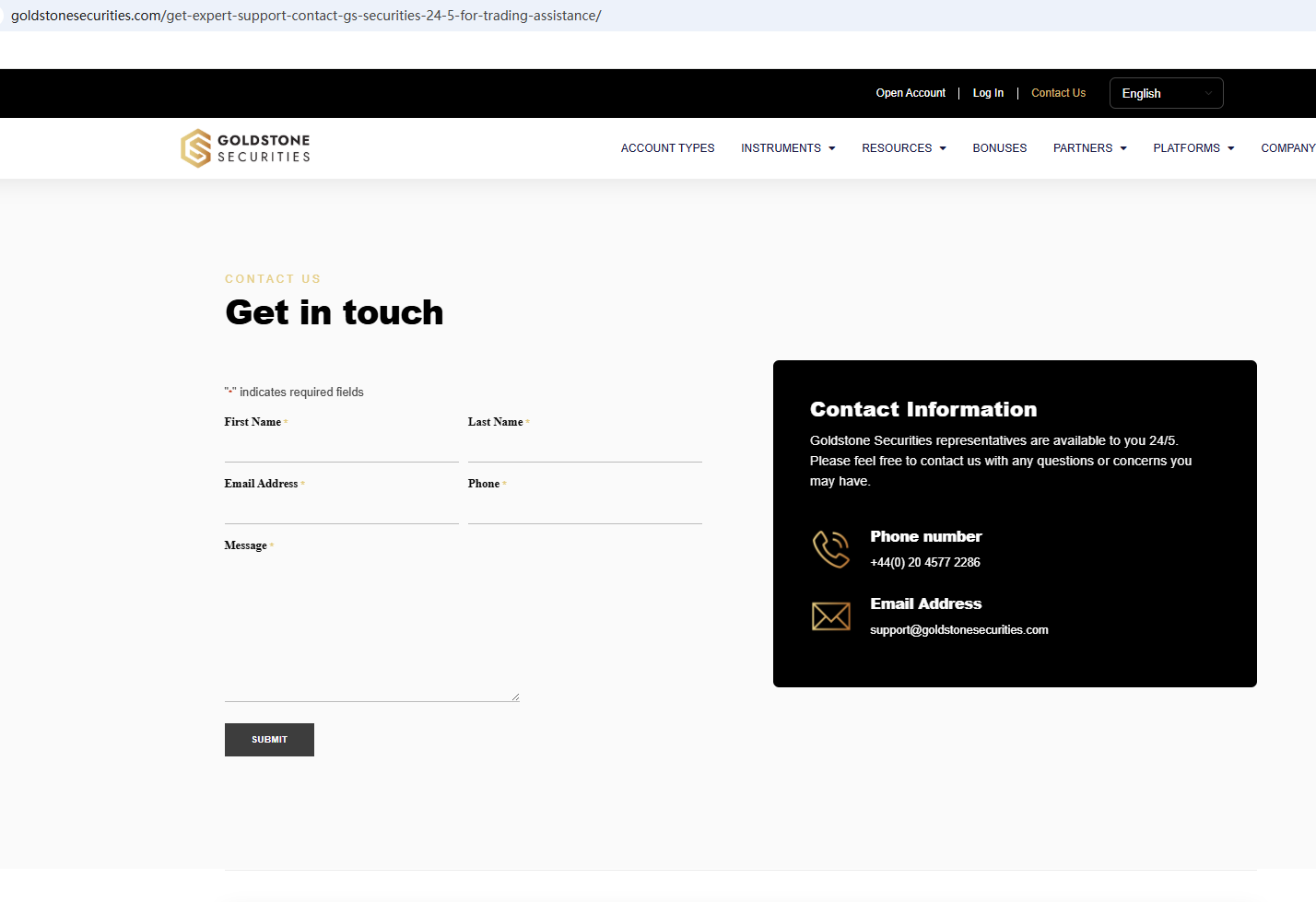Go to the Bonuses page
Viewport: 1316px width, 902px height.
(999, 148)
